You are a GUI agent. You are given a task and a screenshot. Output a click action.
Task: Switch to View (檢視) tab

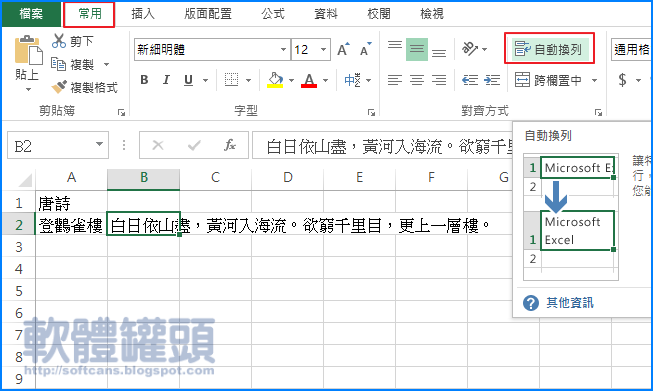(431, 14)
